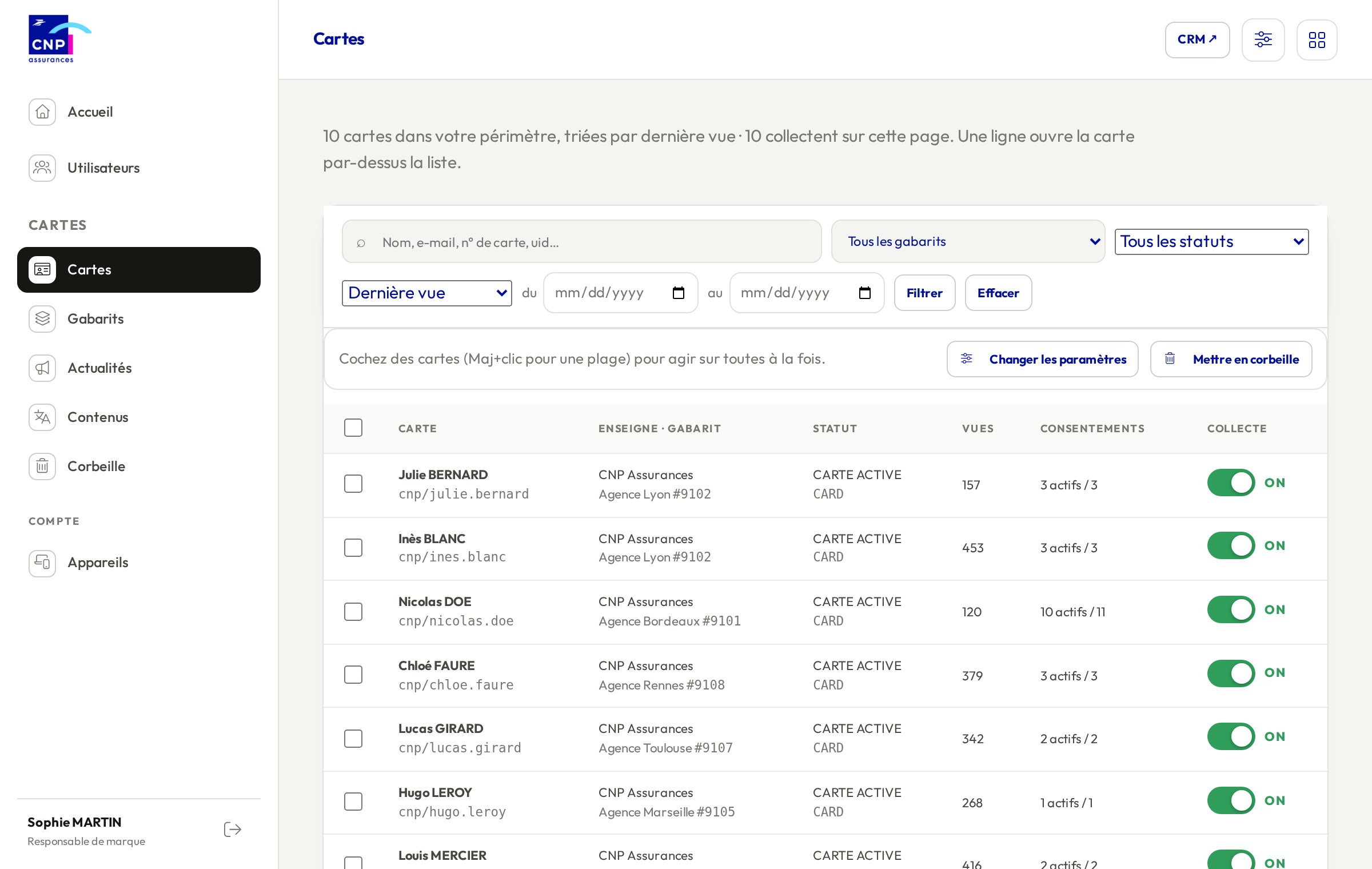Click the Corbeille trash icon in sidebar
Screen dimensions: 1372x869
click(x=42, y=467)
